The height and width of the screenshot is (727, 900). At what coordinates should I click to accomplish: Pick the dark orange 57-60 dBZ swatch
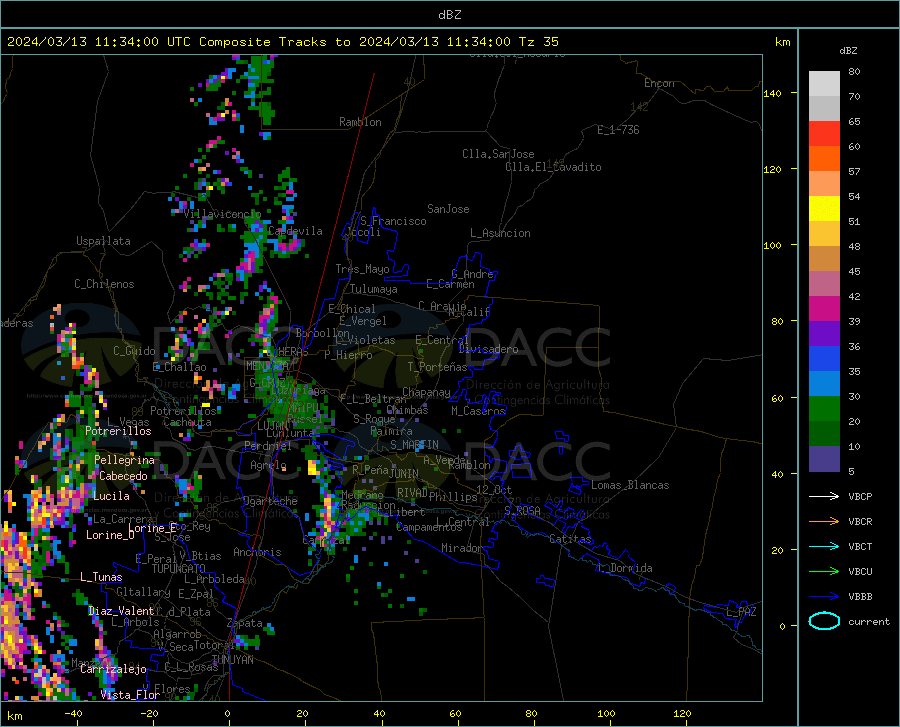(824, 158)
